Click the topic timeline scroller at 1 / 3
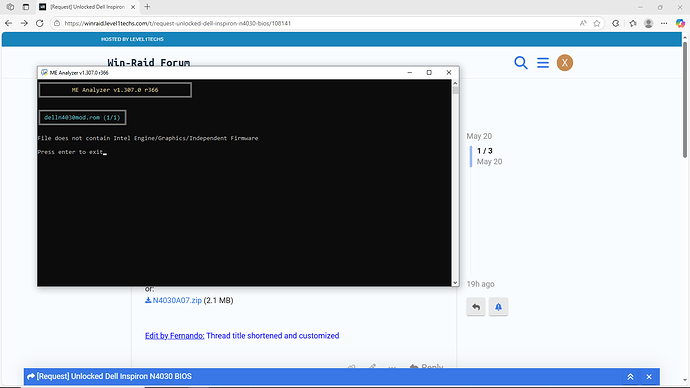Screen dimensions: 690x388 [486, 156]
